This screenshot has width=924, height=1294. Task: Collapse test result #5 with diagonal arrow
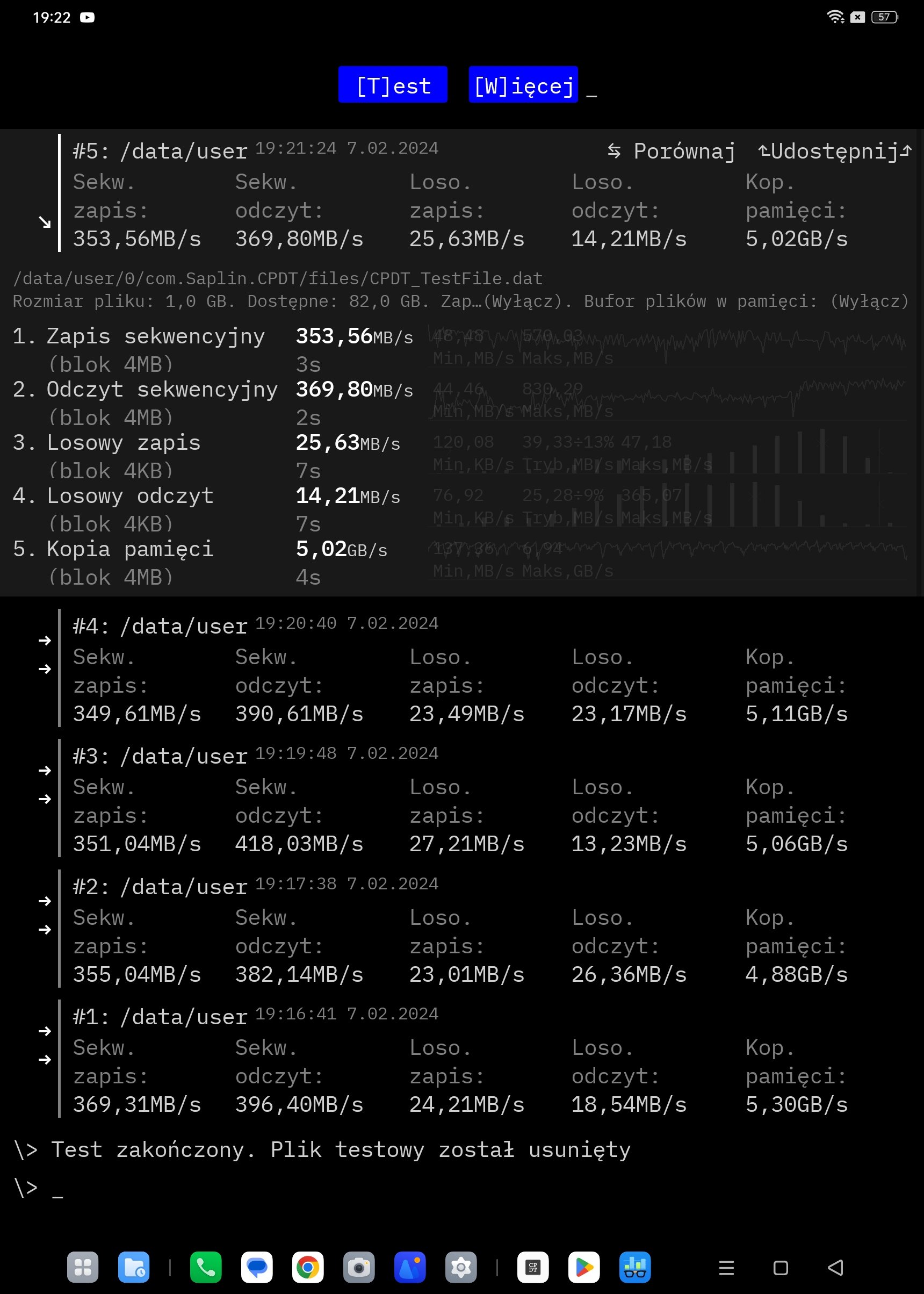[45, 222]
